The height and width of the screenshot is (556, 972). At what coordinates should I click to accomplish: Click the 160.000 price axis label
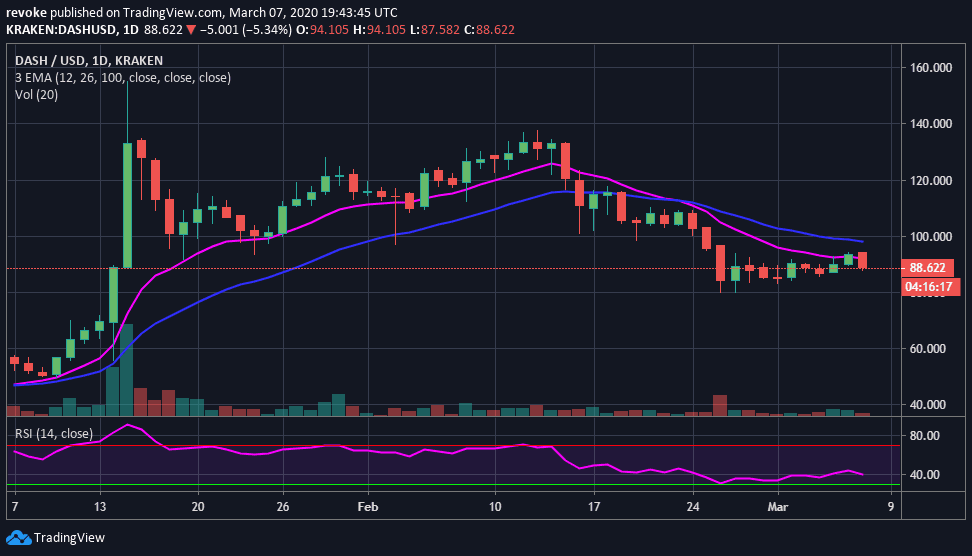click(x=929, y=67)
